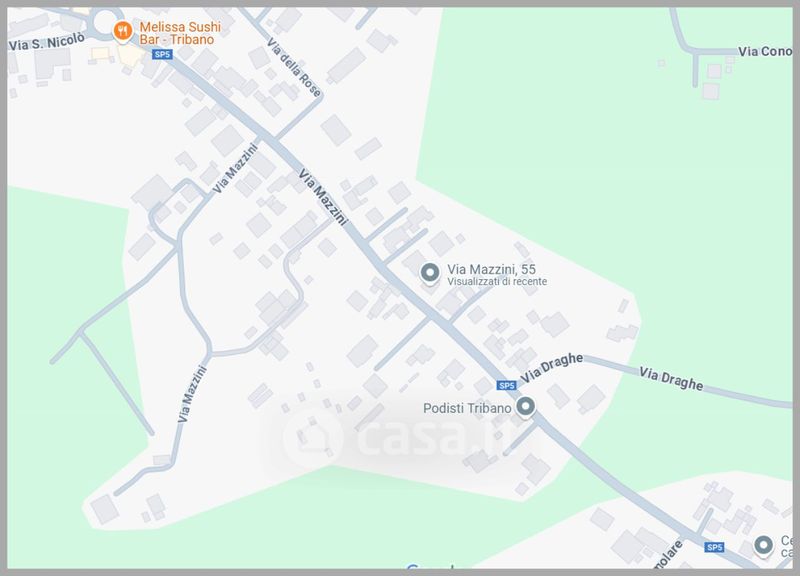The width and height of the screenshot is (800, 576).
Task: Click the Via Mazzini, 55 address text
Action: pos(491,269)
